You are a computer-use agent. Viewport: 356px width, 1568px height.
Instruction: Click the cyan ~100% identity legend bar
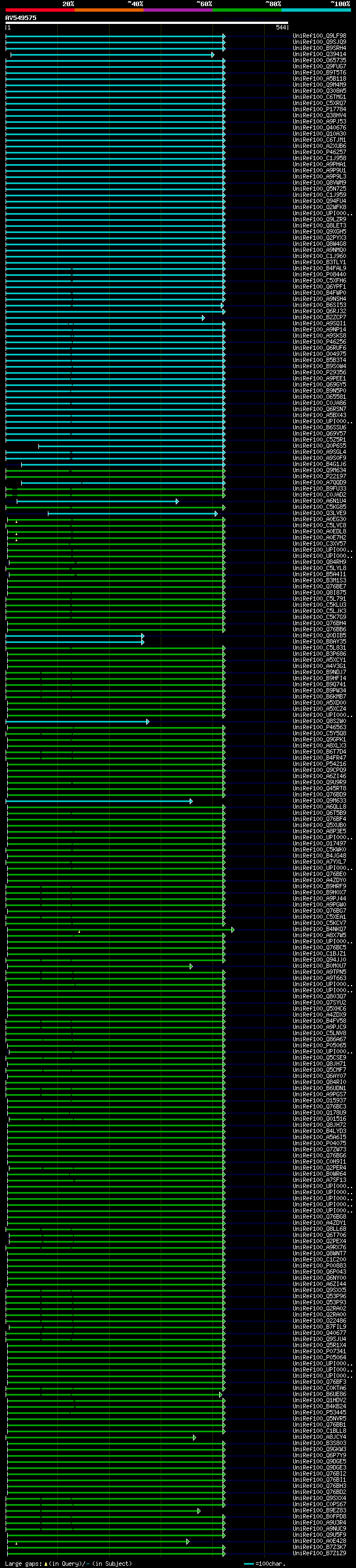click(x=317, y=10)
